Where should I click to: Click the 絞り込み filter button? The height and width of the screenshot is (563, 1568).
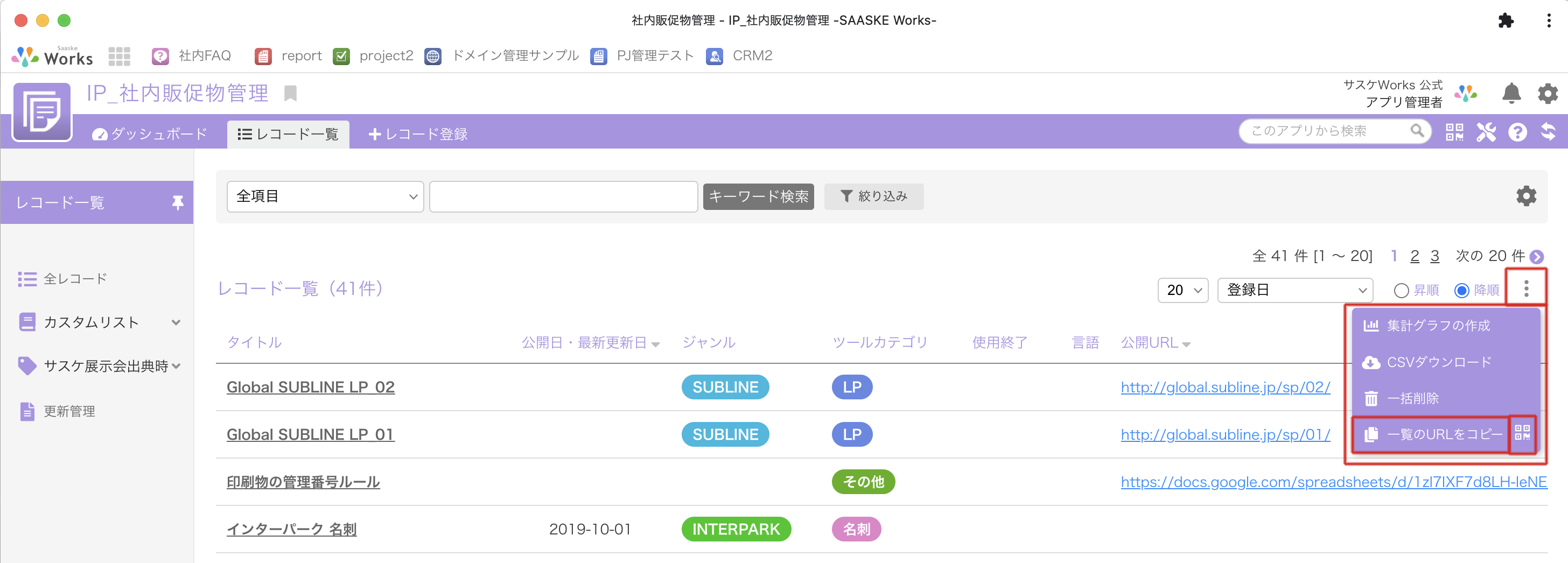[x=873, y=196]
